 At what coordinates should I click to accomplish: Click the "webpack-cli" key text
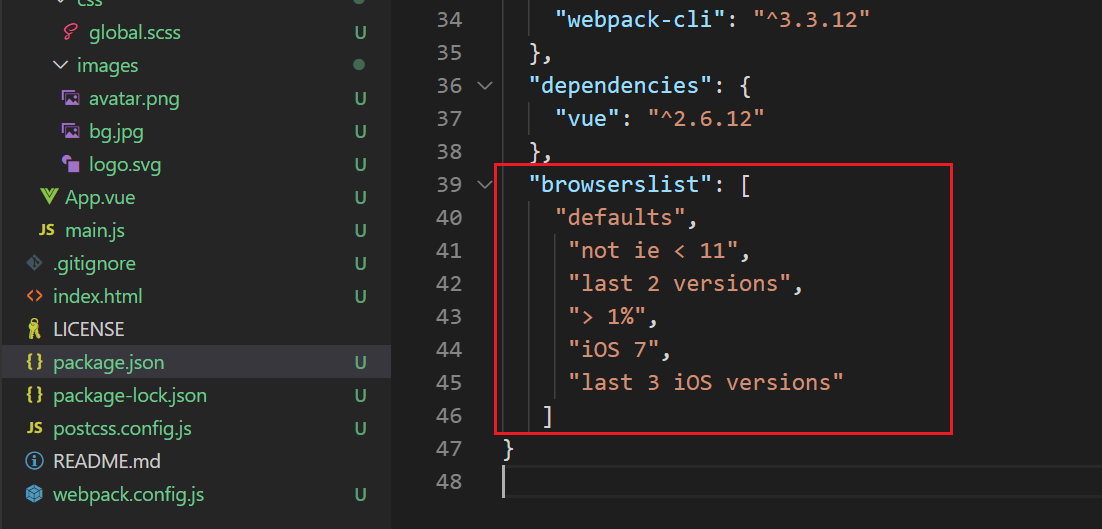pyautogui.click(x=642, y=20)
